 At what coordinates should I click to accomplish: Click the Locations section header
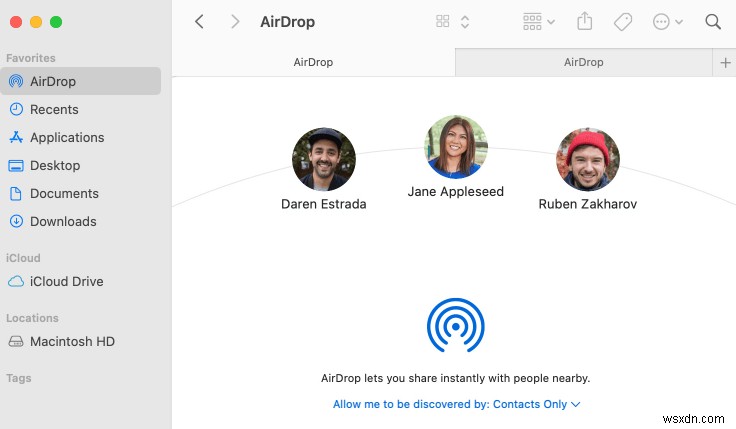pyautogui.click(x=32, y=318)
